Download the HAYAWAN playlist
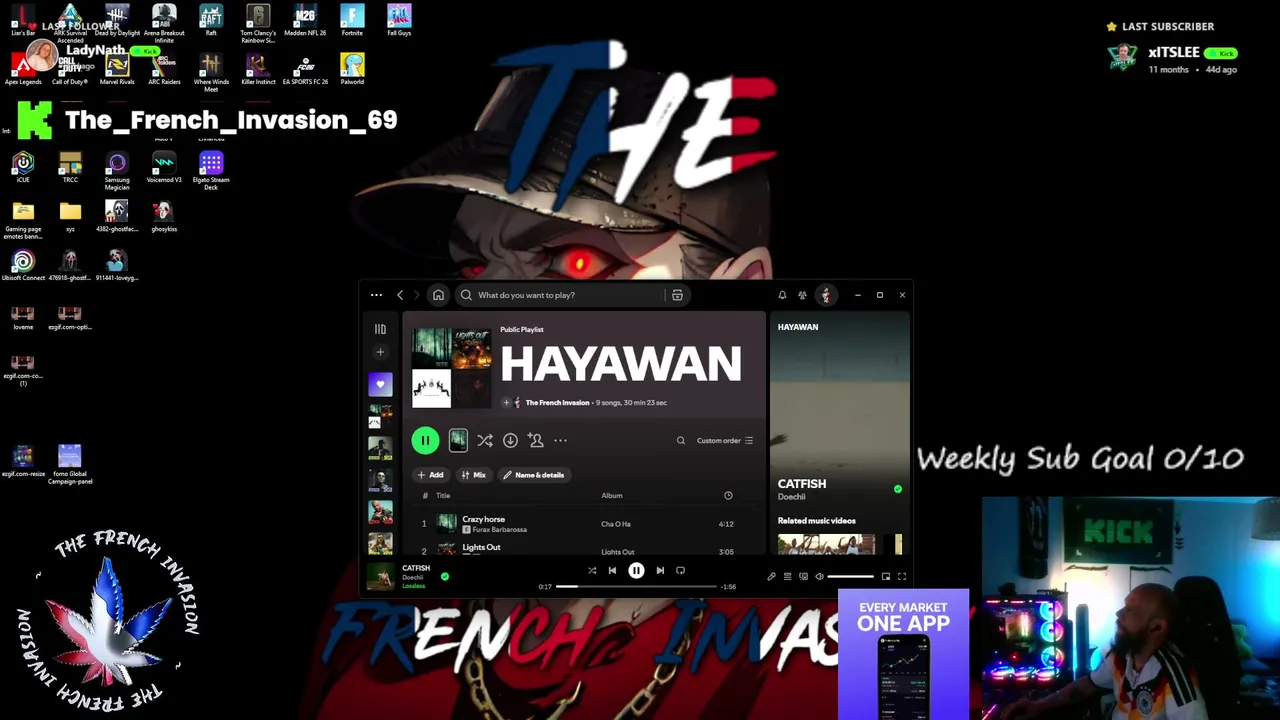The image size is (1280, 720). [x=510, y=440]
